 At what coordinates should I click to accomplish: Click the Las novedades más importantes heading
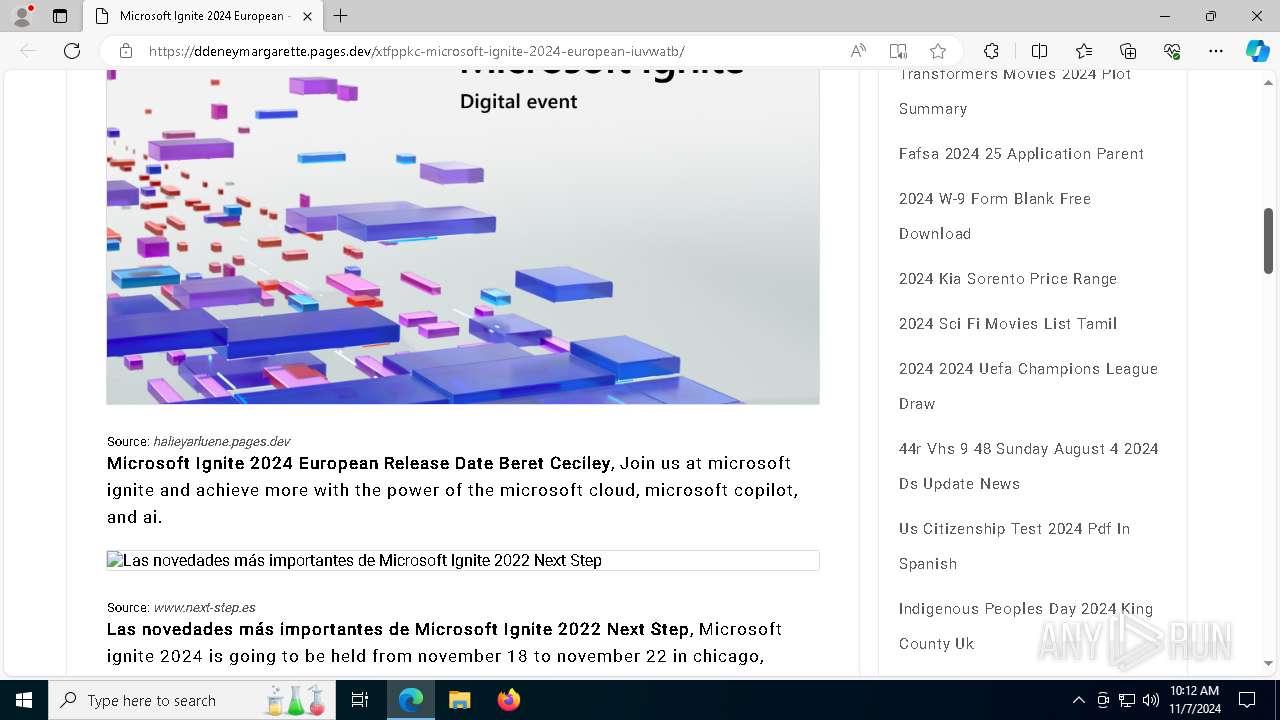(x=398, y=629)
